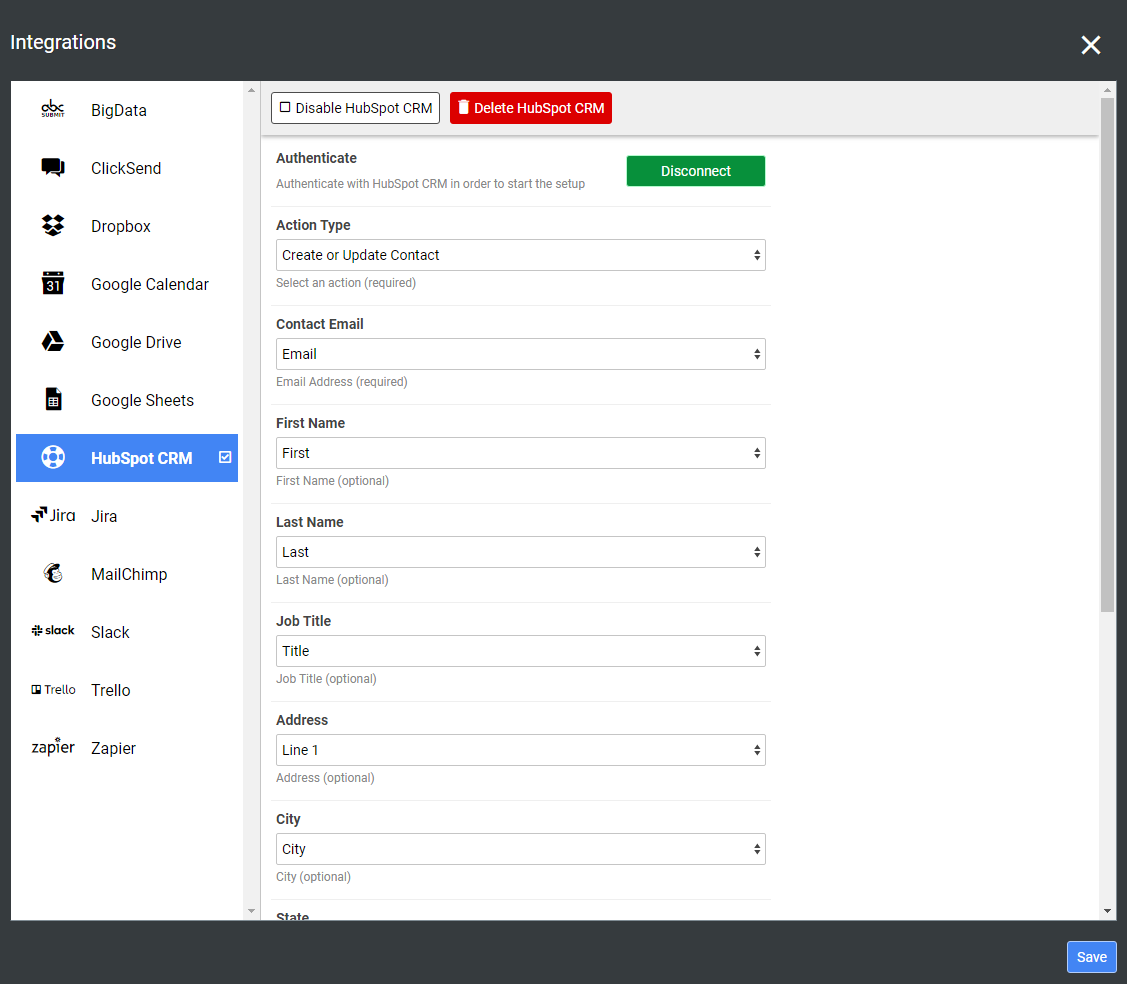Click the sidebar list scroll up arrow
This screenshot has width=1127, height=984.
251,90
